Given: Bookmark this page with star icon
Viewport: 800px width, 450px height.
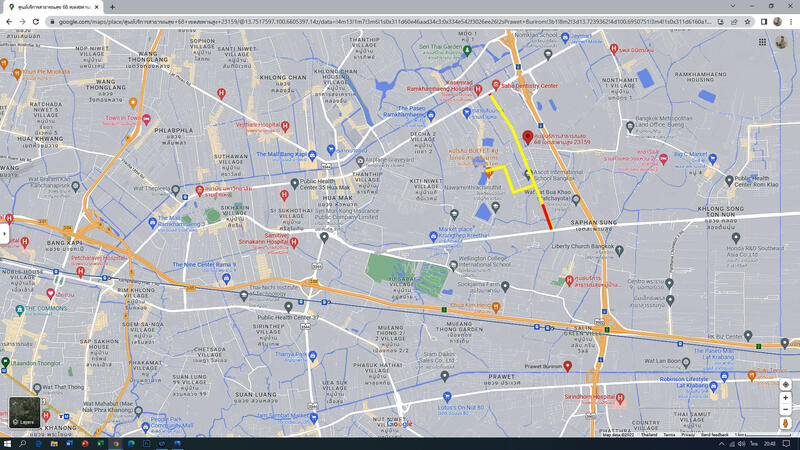Looking at the screenshot, I should 748,21.
